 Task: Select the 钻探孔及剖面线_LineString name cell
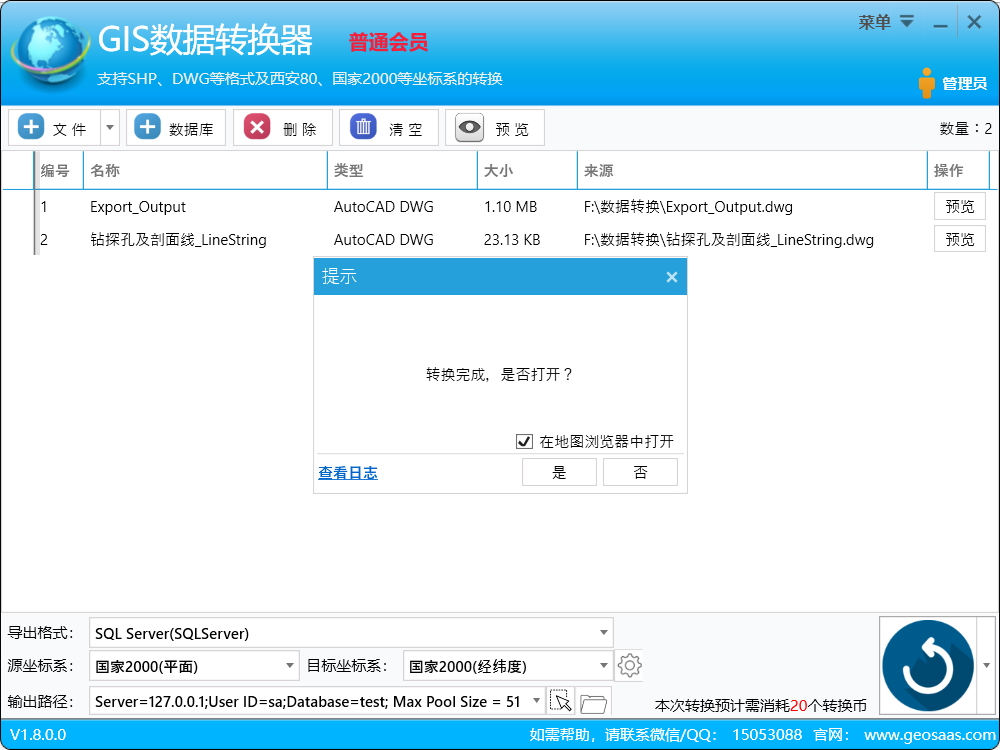[178, 240]
